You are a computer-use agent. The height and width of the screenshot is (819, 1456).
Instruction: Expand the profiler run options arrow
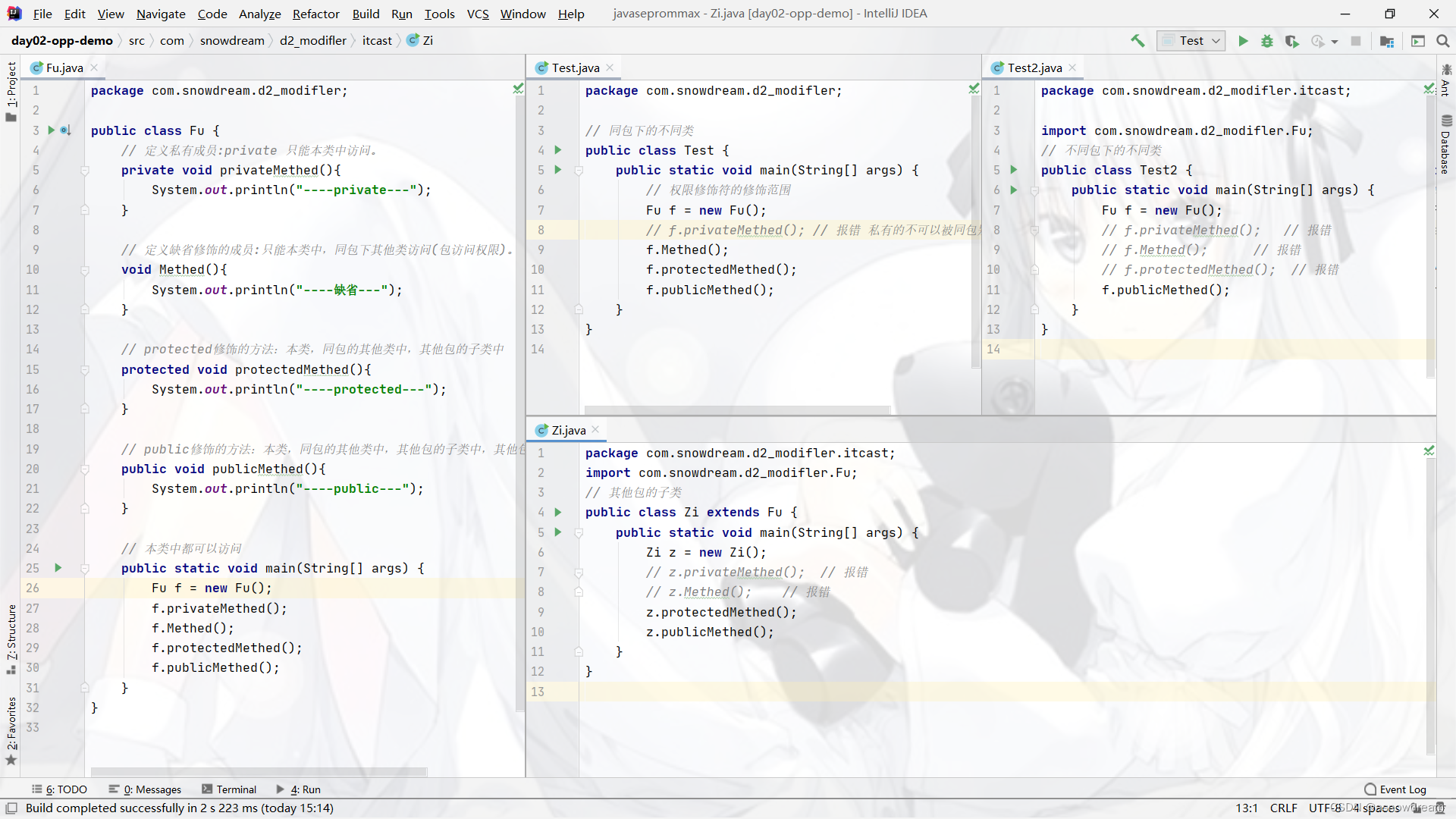click(x=1335, y=42)
